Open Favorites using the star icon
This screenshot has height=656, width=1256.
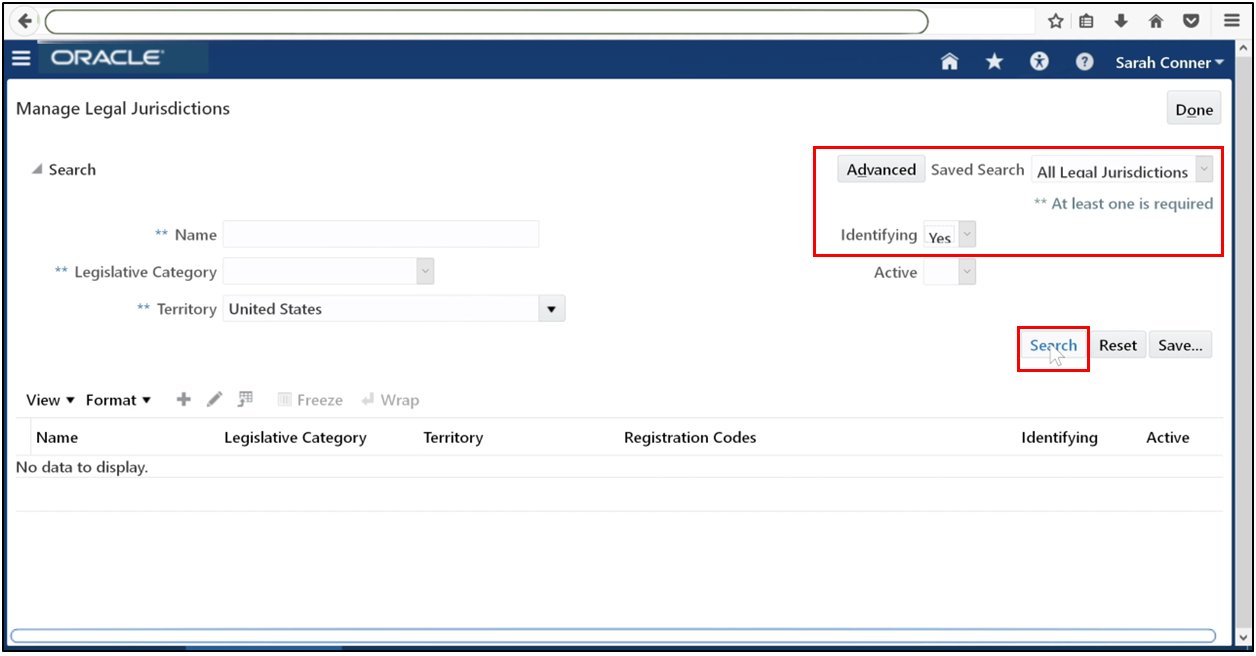click(x=993, y=61)
